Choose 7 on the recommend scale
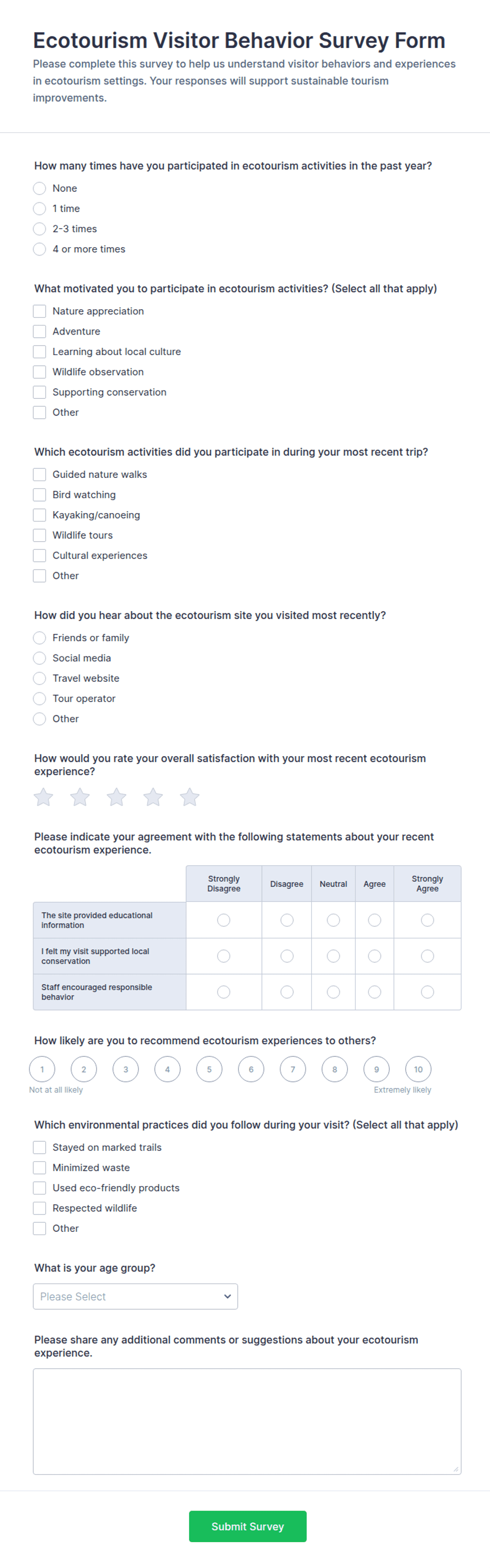The width and height of the screenshot is (490, 1568). (293, 1069)
